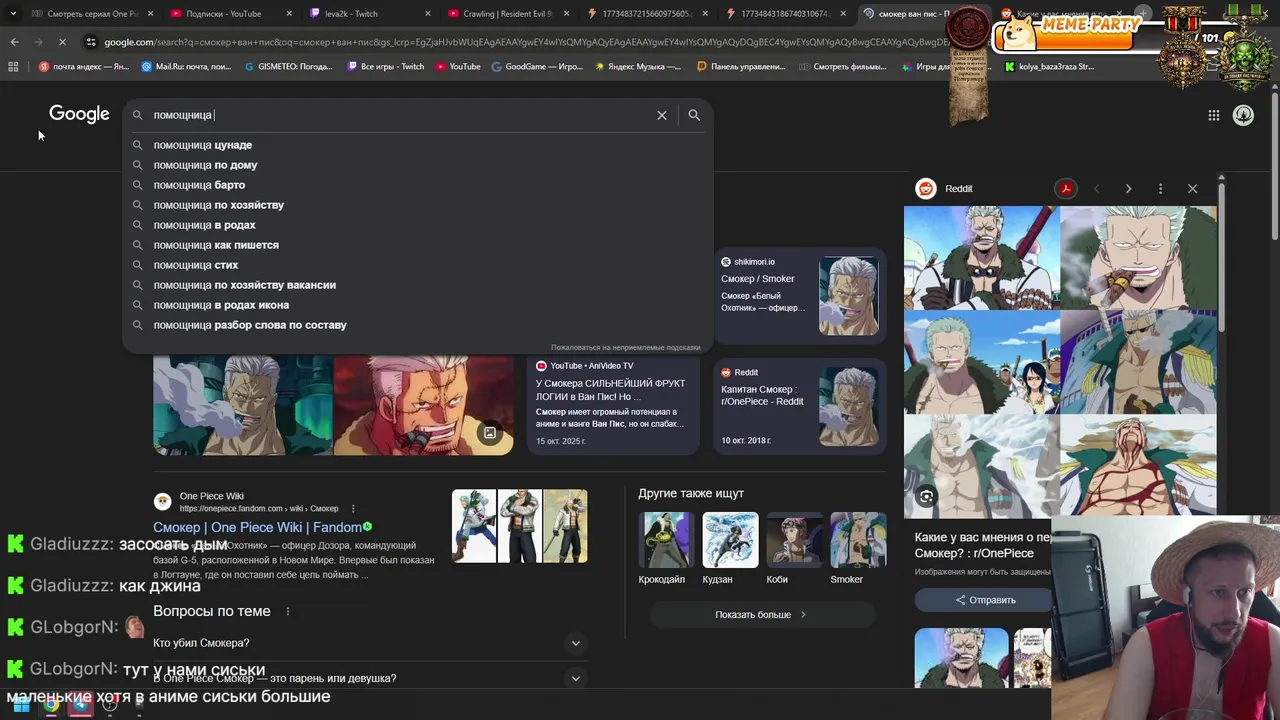The image size is (1280, 720).
Task: Open Вопросы по теме three-dot menu
Action: pos(288,611)
